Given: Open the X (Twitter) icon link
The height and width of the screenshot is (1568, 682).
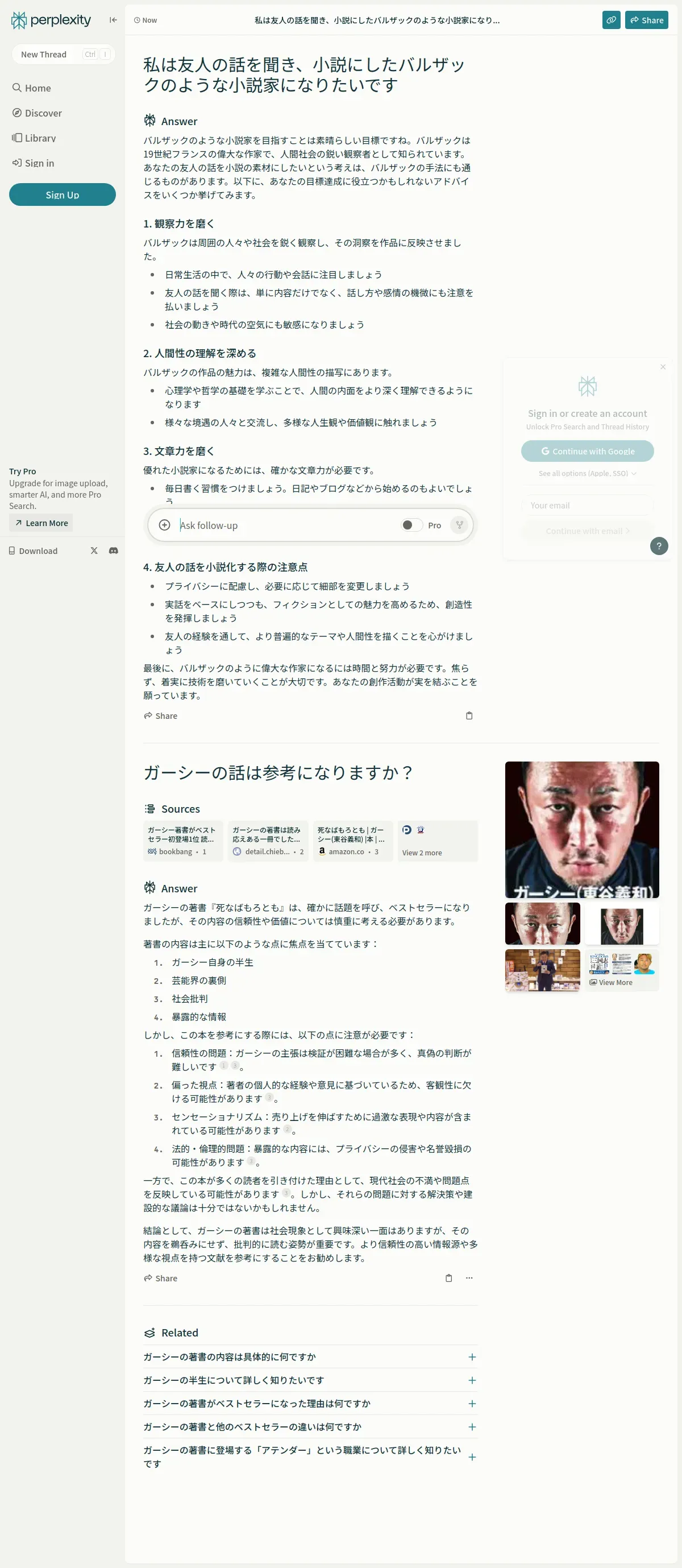Looking at the screenshot, I should point(94,551).
